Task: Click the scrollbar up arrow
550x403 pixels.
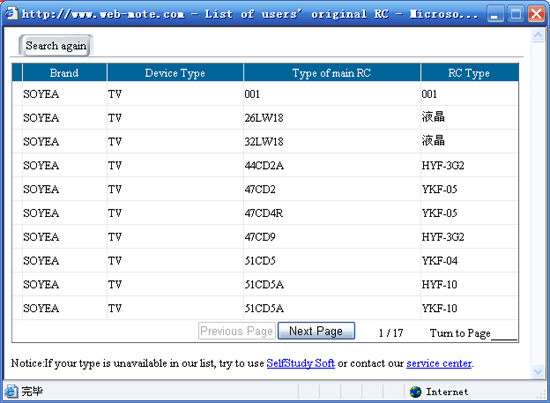Action: (538, 35)
